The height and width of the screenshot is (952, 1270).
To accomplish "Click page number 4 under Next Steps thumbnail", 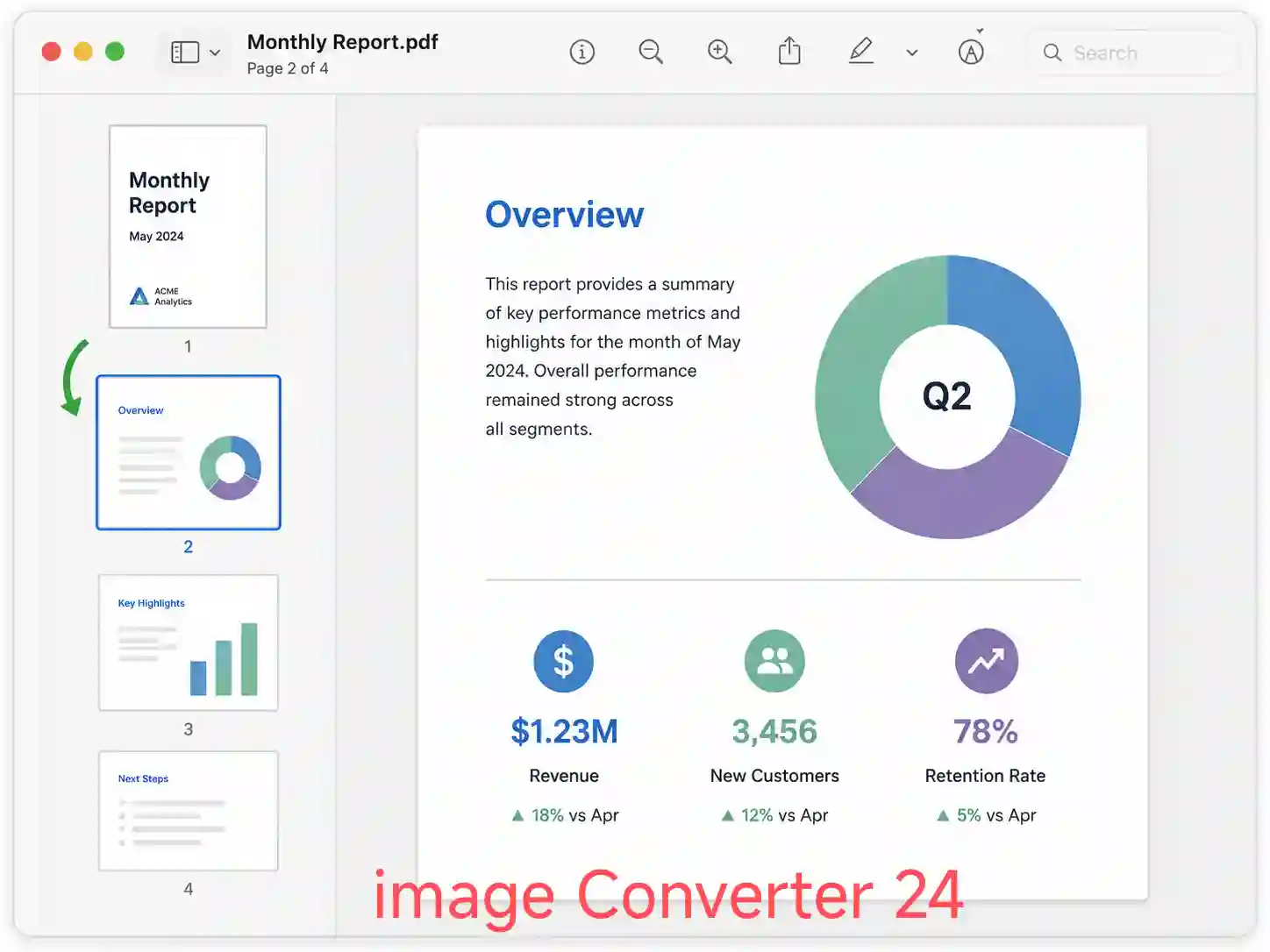I will coord(188,889).
